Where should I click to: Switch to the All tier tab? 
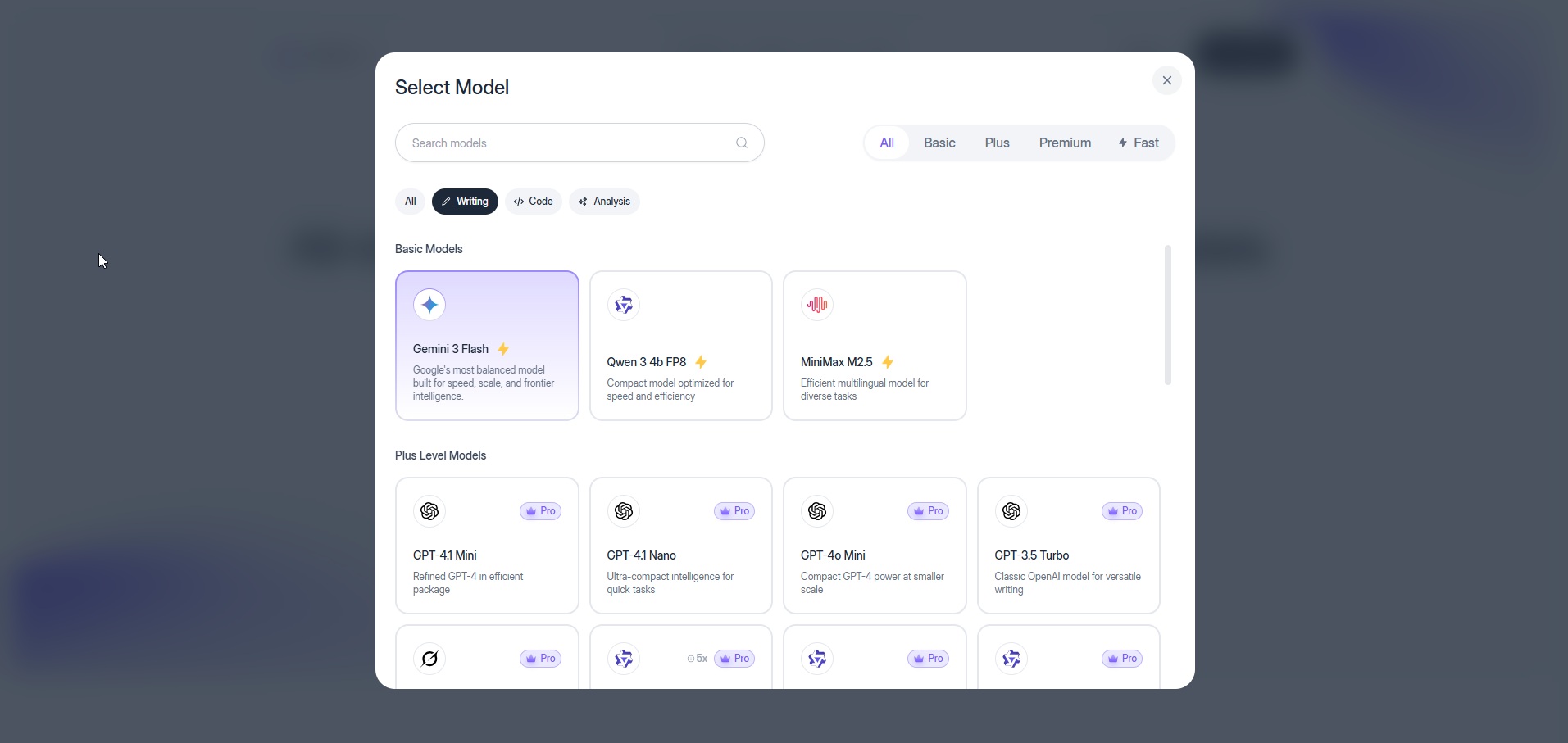[x=887, y=143]
